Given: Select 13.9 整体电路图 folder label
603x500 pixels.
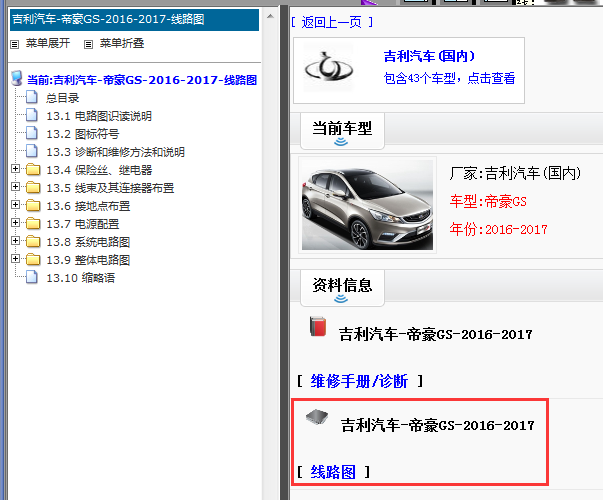Looking at the screenshot, I should pyautogui.click(x=88, y=260).
